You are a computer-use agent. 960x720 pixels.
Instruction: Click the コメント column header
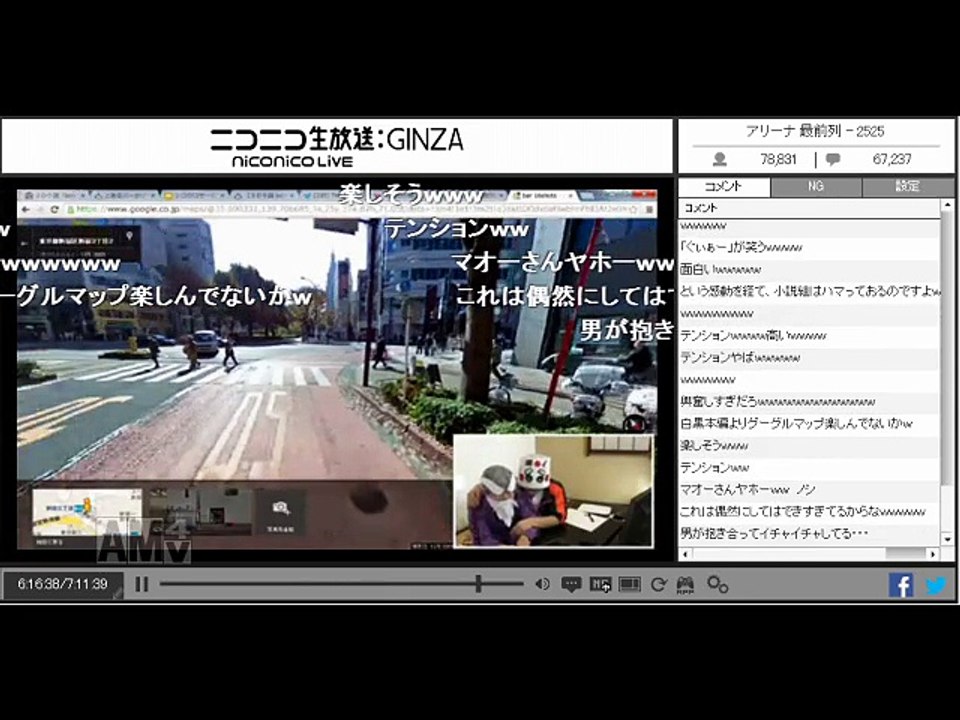tap(809, 208)
